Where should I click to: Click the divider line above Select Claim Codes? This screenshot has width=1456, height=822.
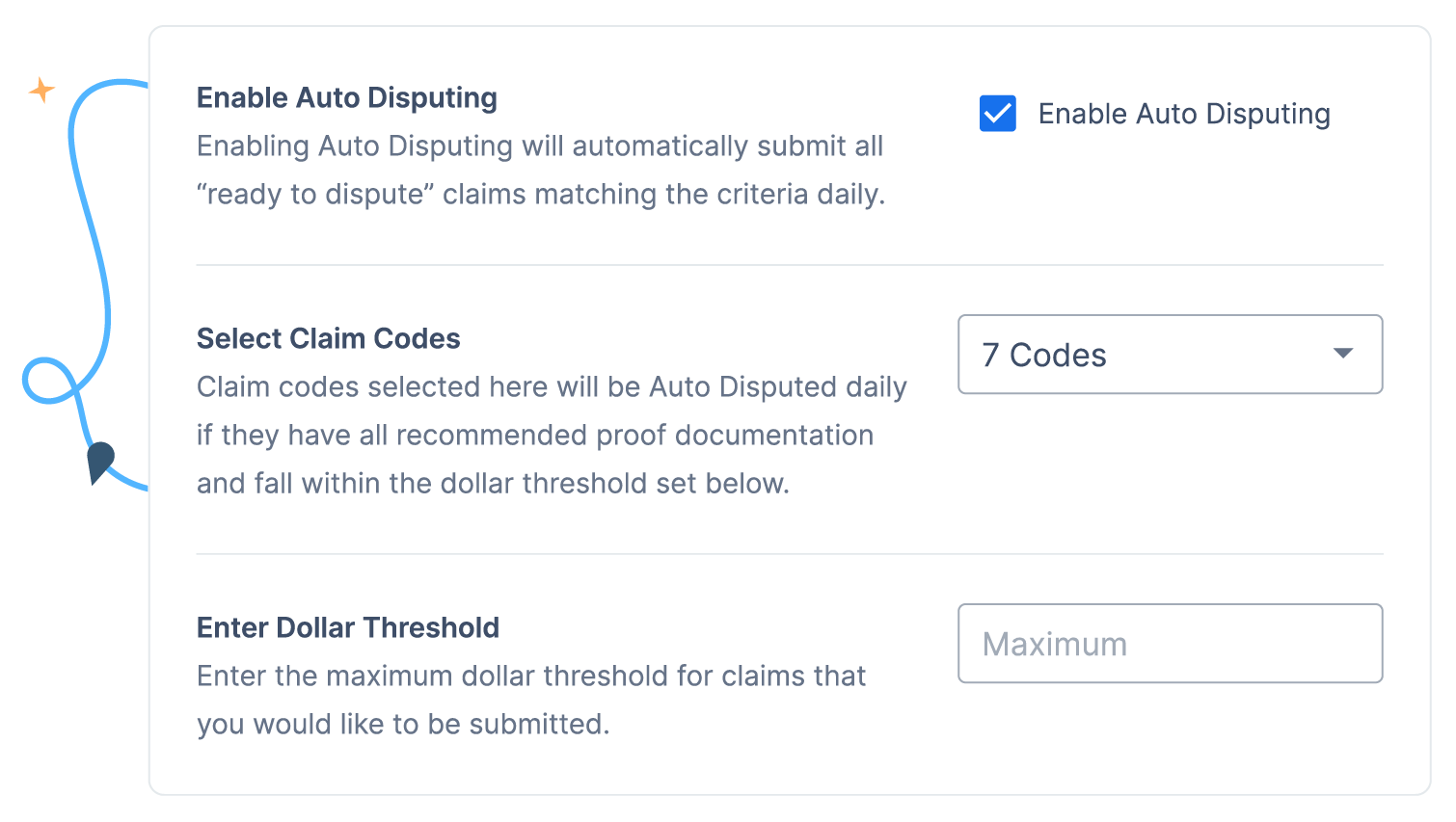tap(790, 265)
